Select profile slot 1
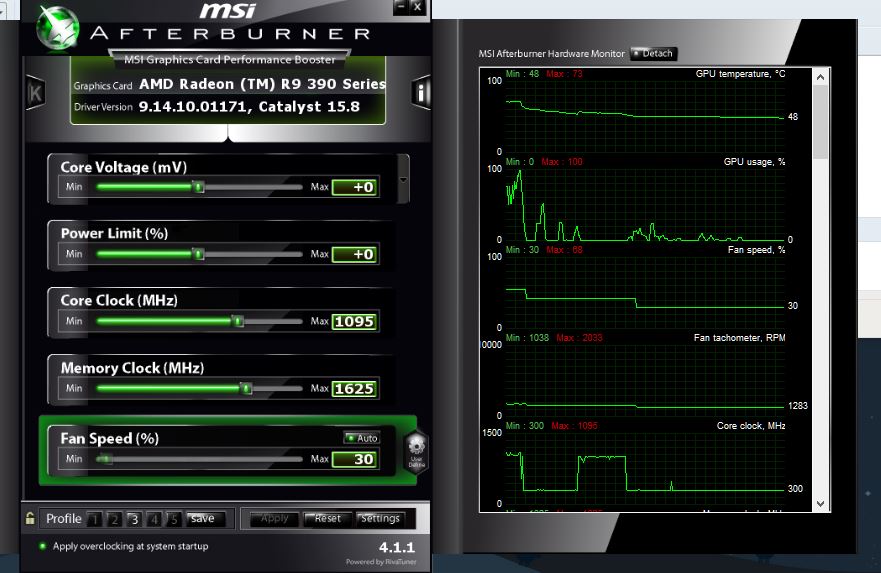Viewport: 881px width, 573px height. 94,519
